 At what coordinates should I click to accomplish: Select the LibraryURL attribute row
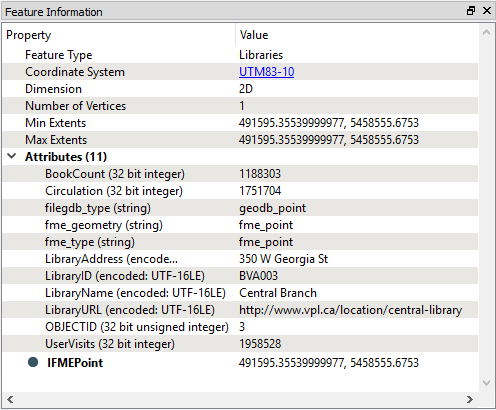pyautogui.click(x=240, y=310)
